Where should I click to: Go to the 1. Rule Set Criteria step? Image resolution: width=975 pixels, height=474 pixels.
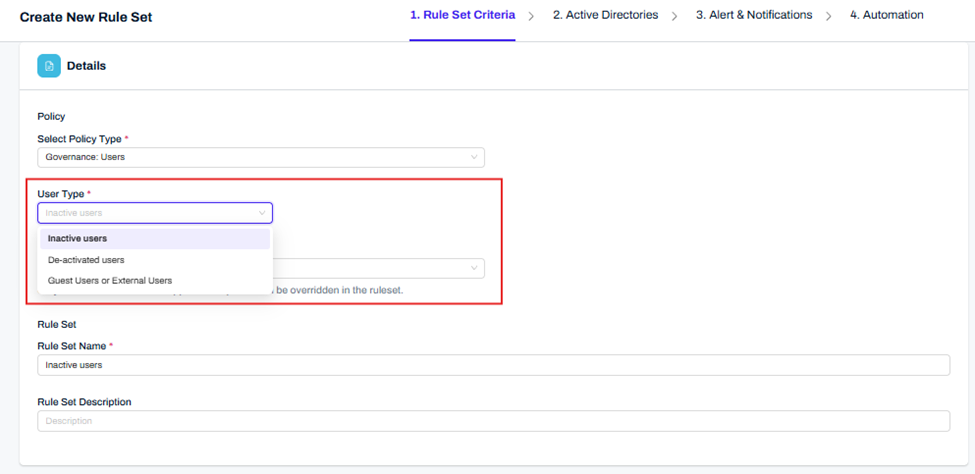click(x=462, y=16)
